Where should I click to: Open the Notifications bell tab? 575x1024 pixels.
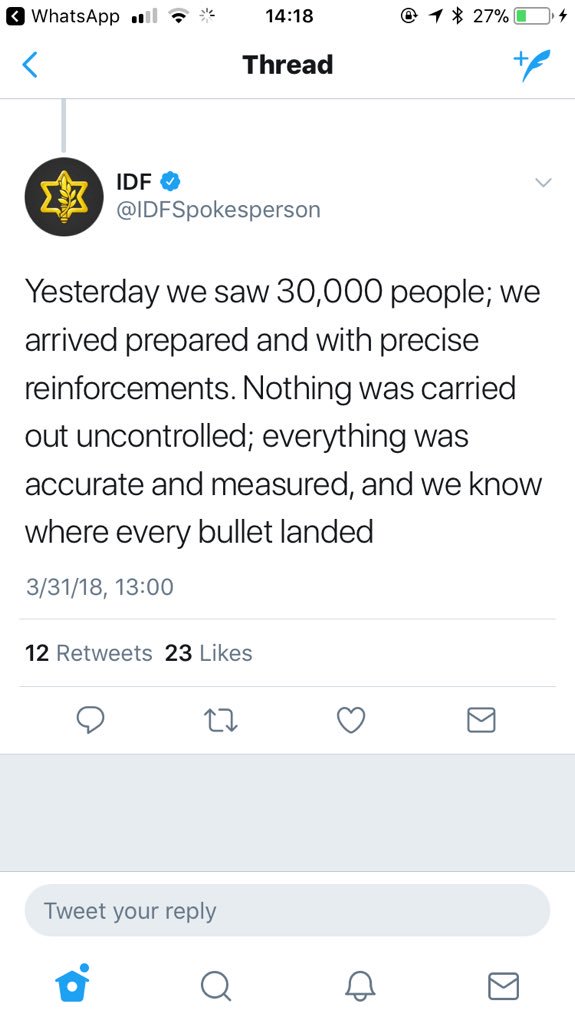pyautogui.click(x=360, y=985)
